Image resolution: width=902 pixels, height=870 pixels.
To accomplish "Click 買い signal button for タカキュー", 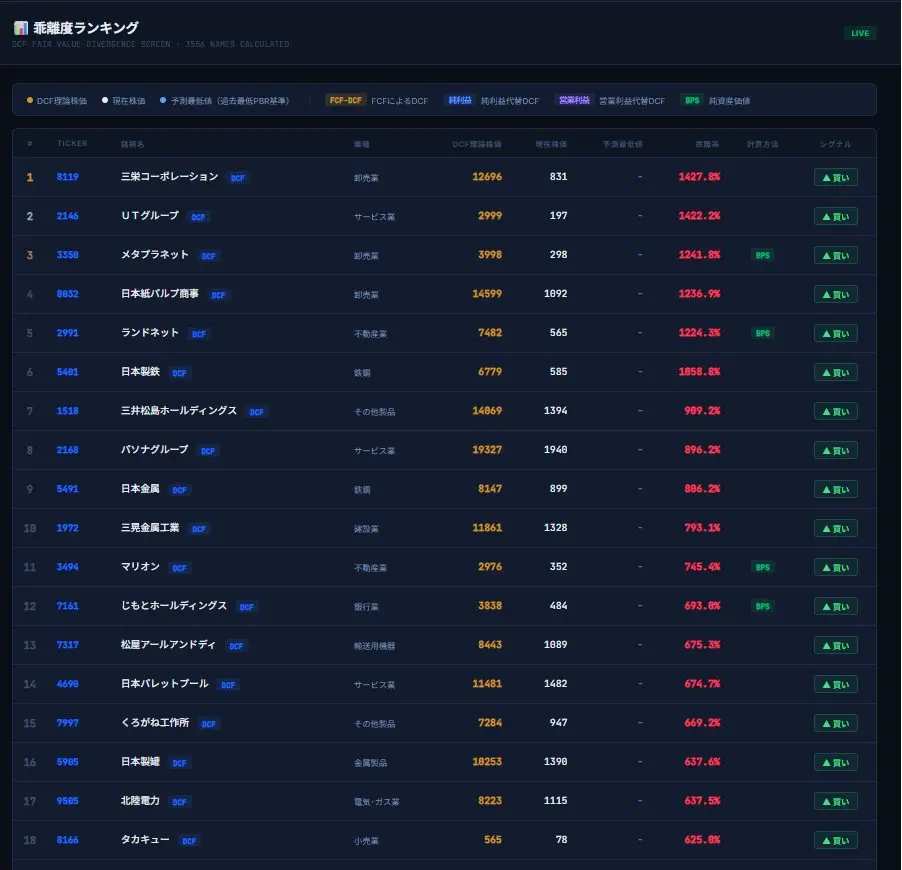I will (x=836, y=840).
